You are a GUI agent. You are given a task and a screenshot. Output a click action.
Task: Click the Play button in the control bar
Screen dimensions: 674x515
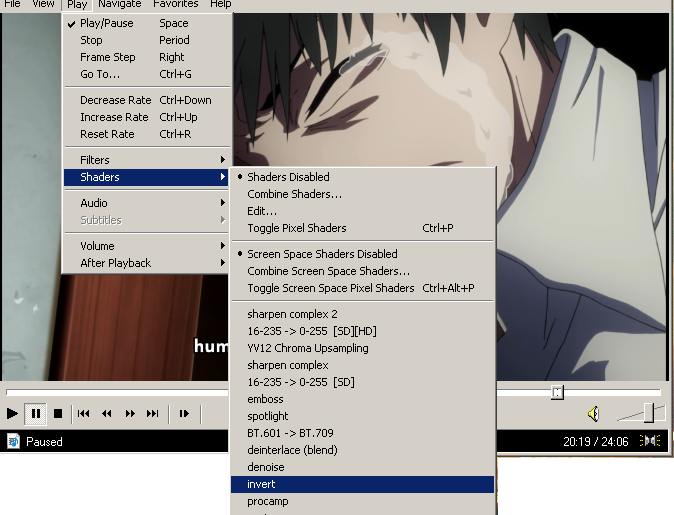point(12,413)
